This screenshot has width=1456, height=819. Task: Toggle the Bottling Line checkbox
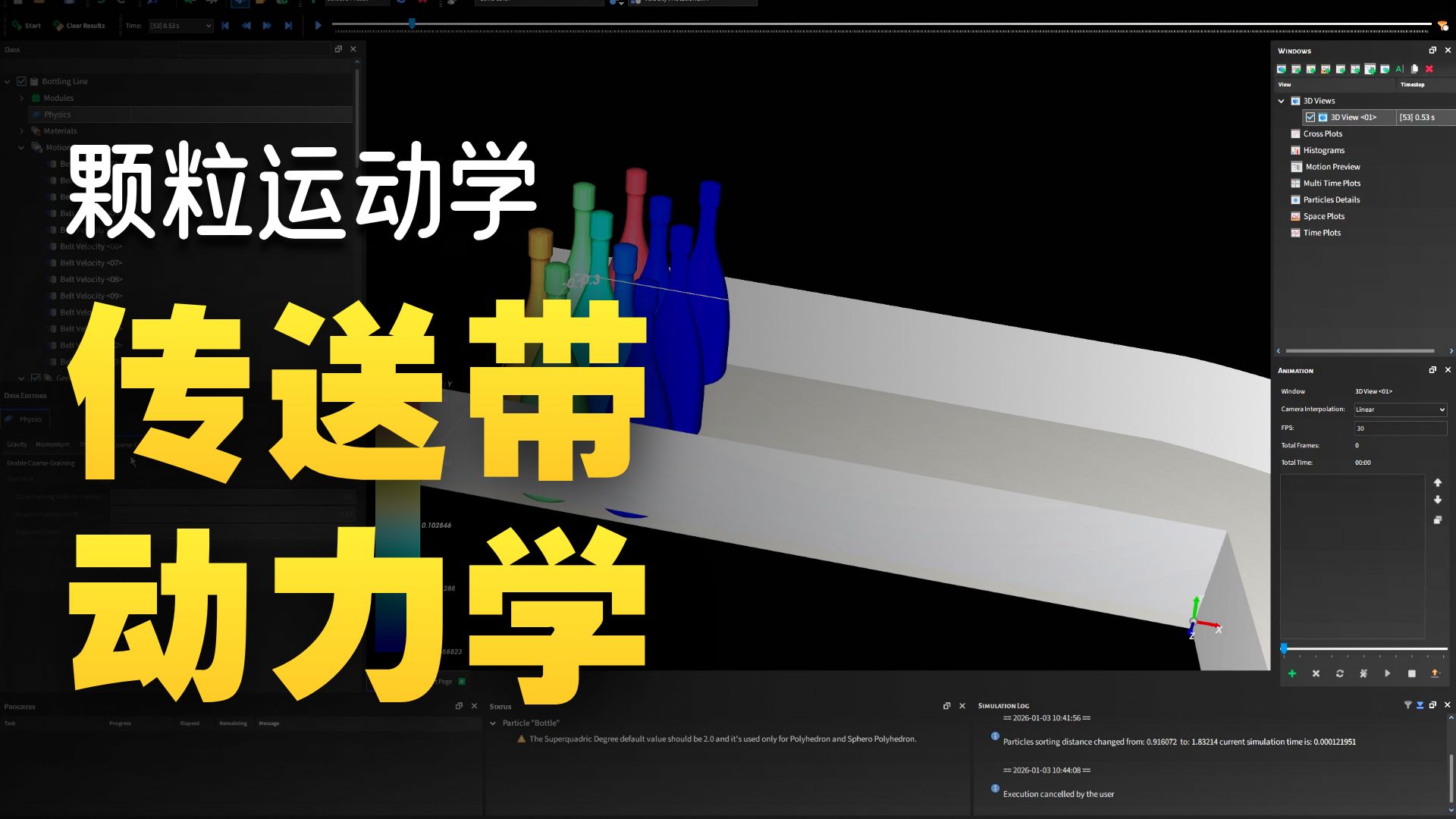tap(23, 81)
